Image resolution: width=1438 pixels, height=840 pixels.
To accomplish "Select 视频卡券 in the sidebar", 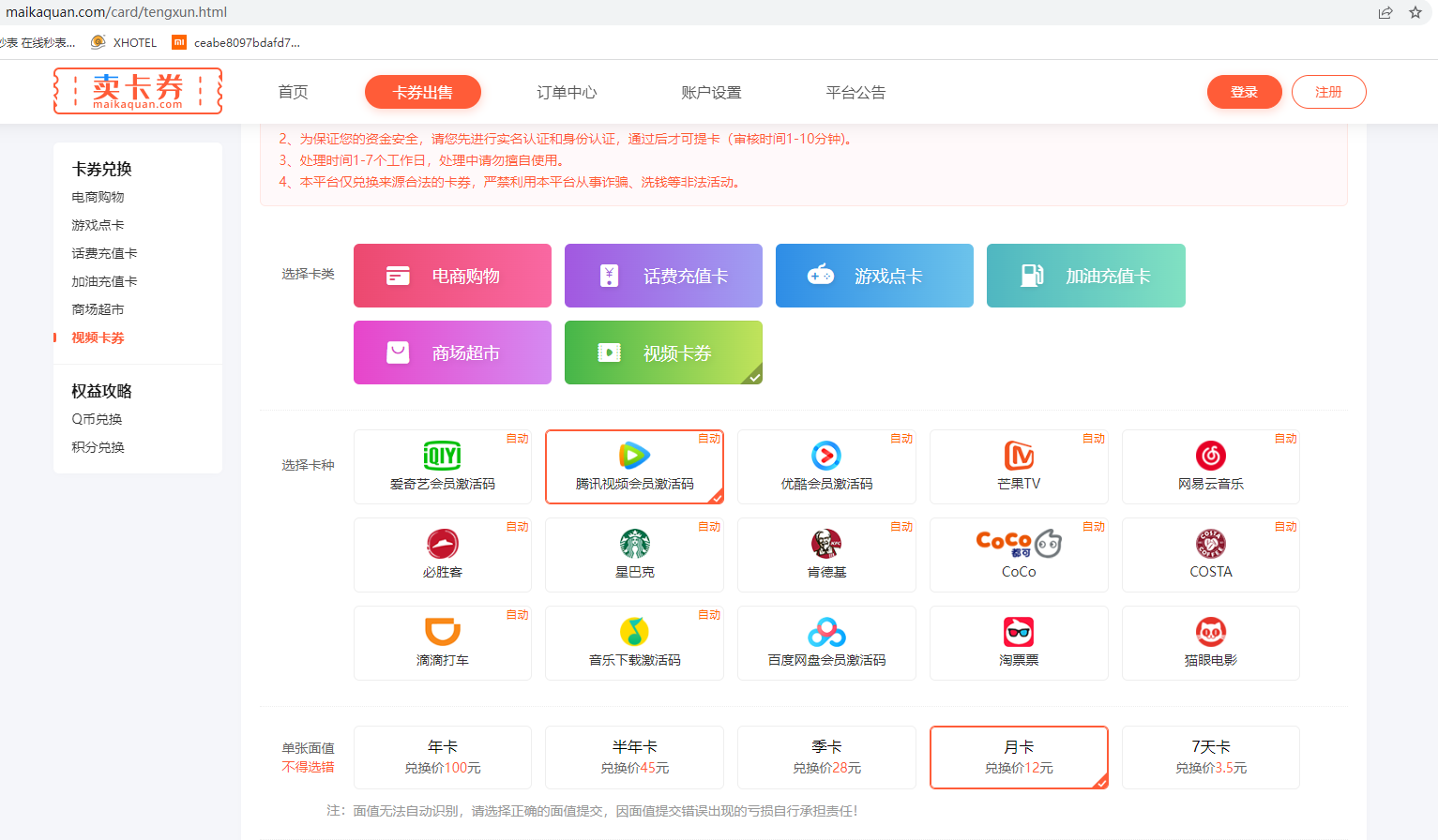I will click(x=98, y=337).
